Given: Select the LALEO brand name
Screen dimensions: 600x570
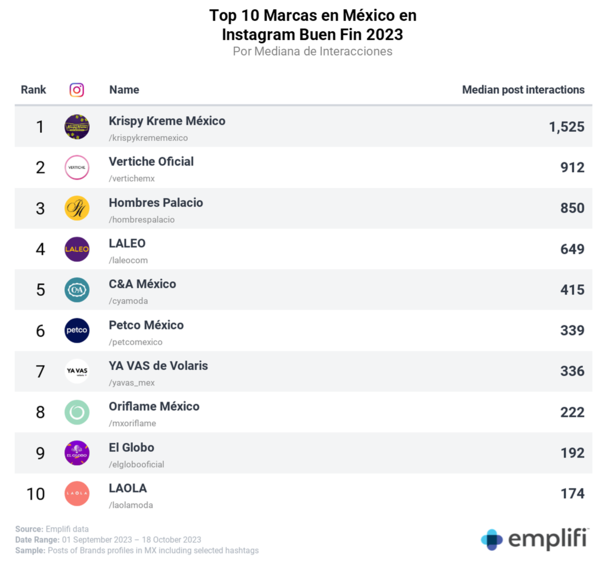Looking at the screenshot, I should click(127, 243).
